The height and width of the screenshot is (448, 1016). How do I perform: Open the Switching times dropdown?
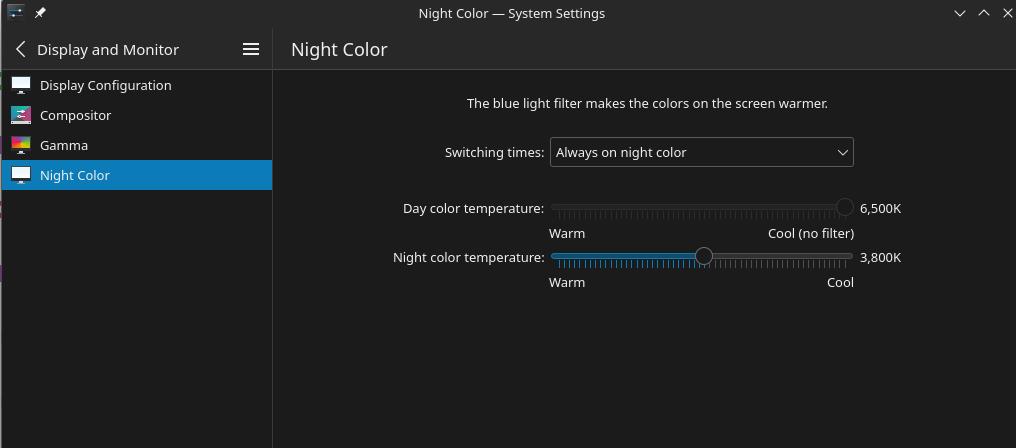click(x=701, y=153)
